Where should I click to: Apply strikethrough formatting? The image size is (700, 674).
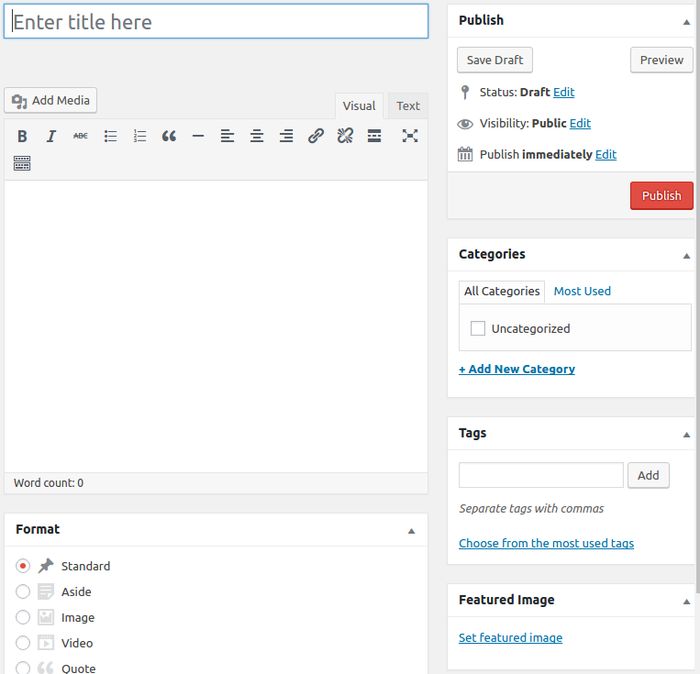pos(80,136)
